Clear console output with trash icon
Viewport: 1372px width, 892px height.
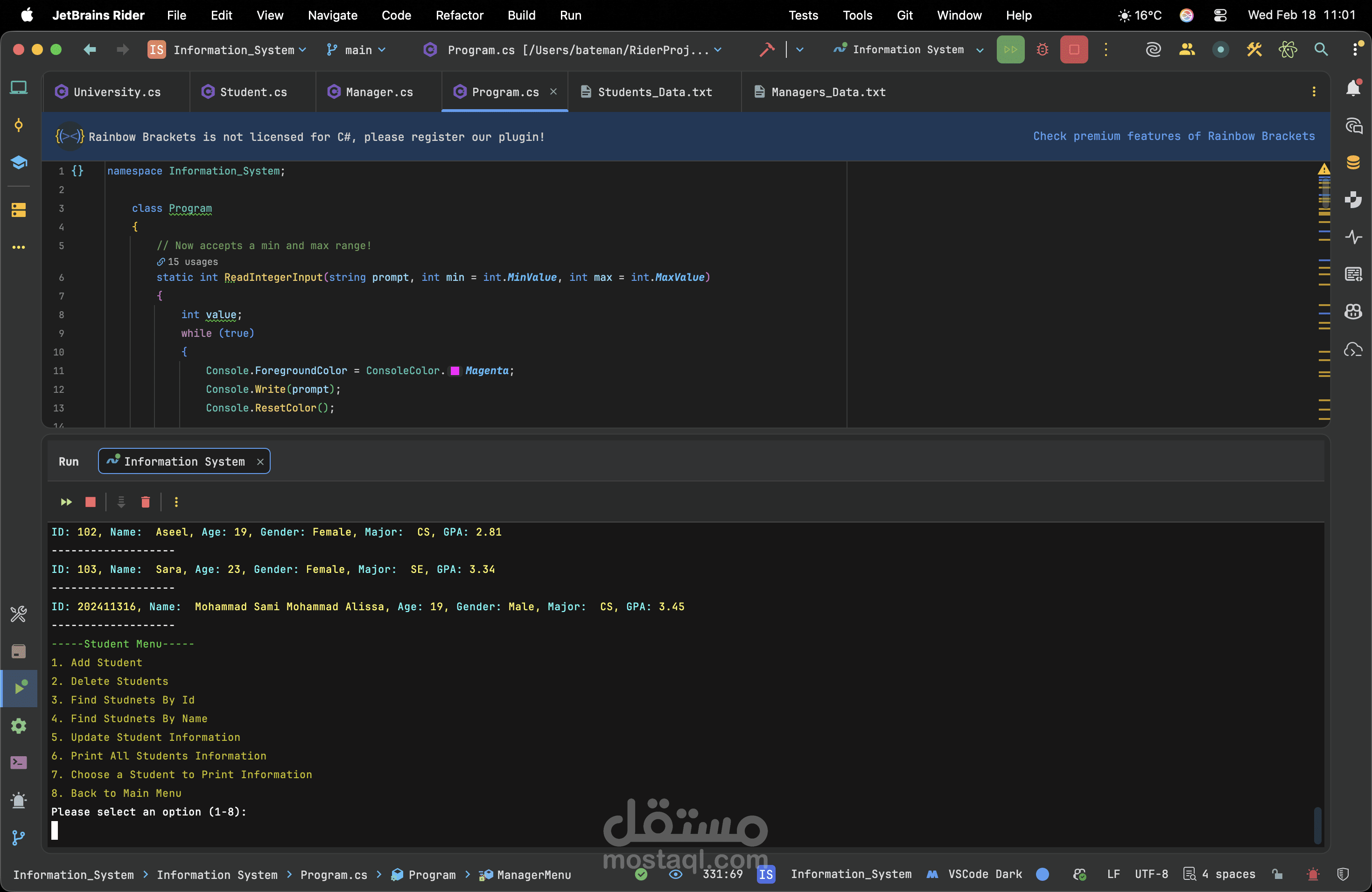[x=145, y=502]
